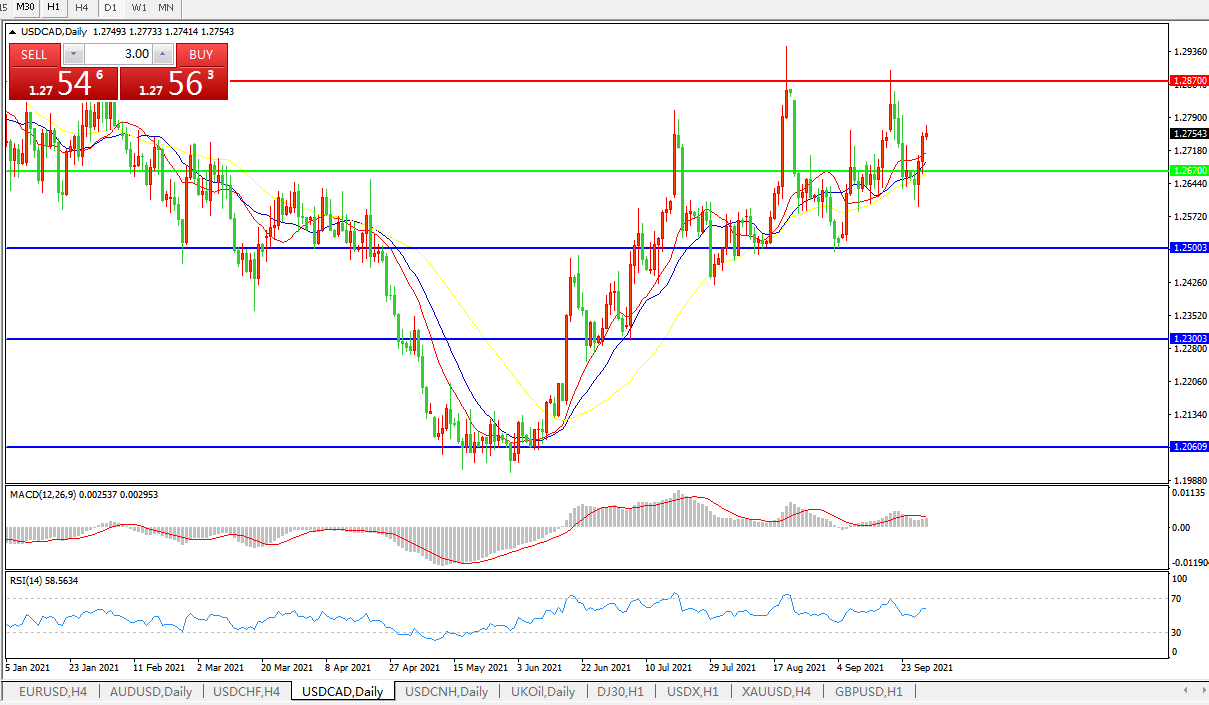Collapse the One Click Trading panel triangle
This screenshot has height=705, width=1209.
click(13, 32)
